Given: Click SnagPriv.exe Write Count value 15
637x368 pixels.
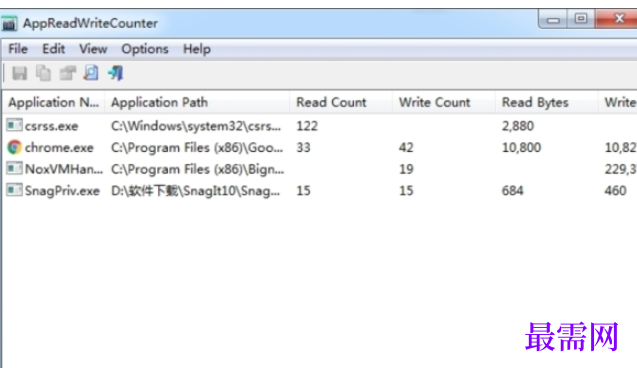Looking at the screenshot, I should coord(406,190).
